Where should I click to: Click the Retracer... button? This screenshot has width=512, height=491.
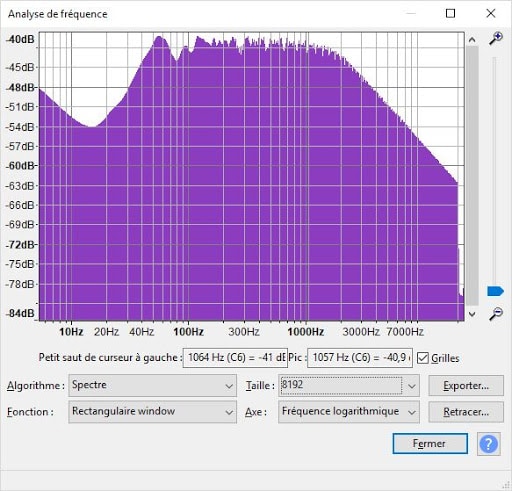point(466,412)
